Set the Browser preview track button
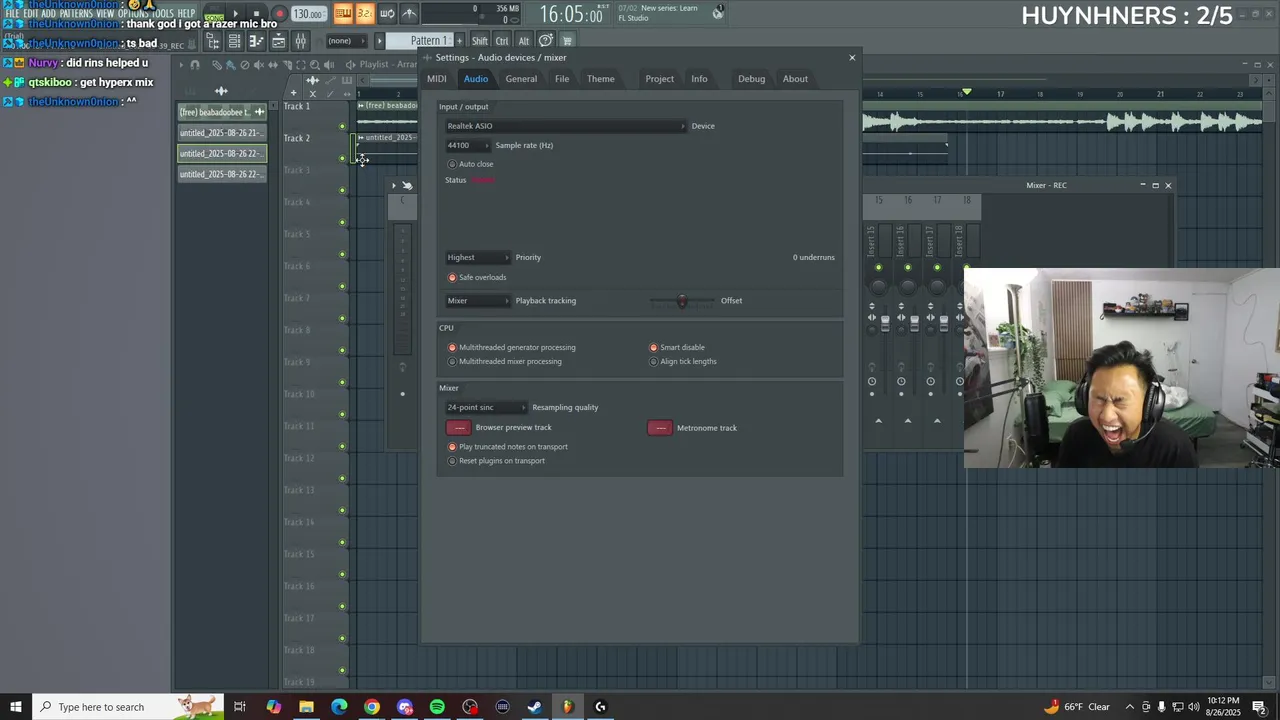The height and width of the screenshot is (720, 1280). 458,428
